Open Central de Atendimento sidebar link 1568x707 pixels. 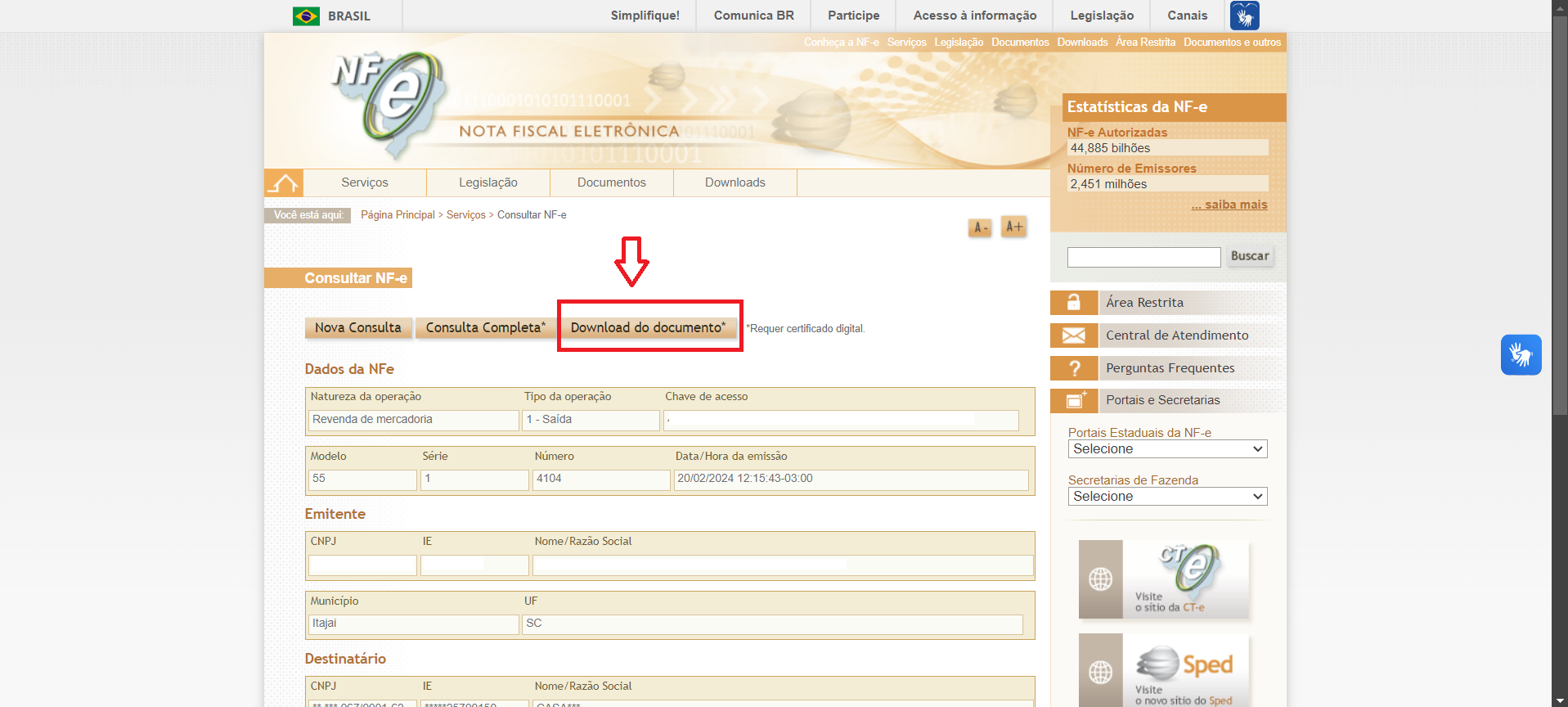point(1177,335)
